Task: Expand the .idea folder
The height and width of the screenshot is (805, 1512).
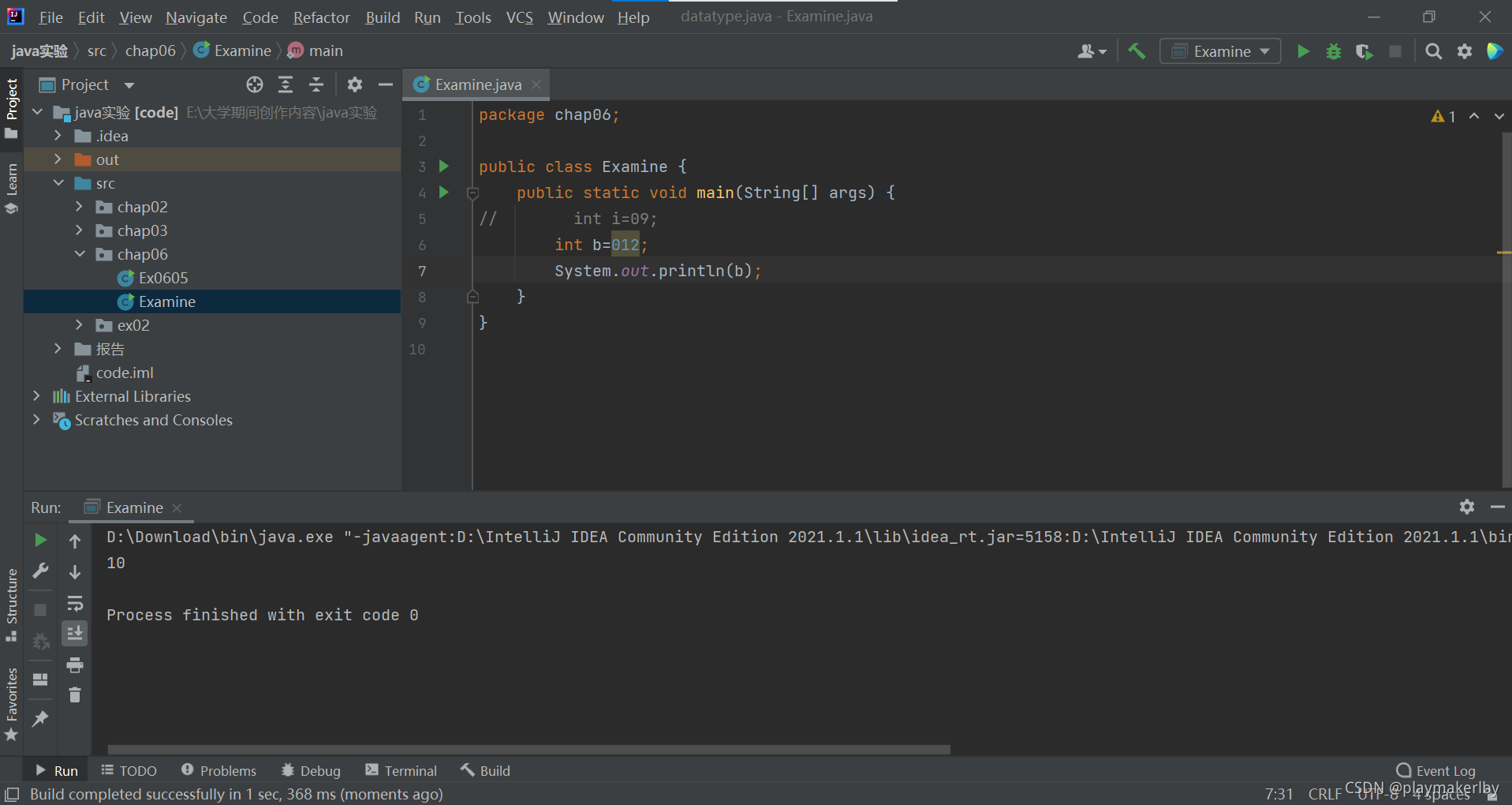Action: [58, 136]
